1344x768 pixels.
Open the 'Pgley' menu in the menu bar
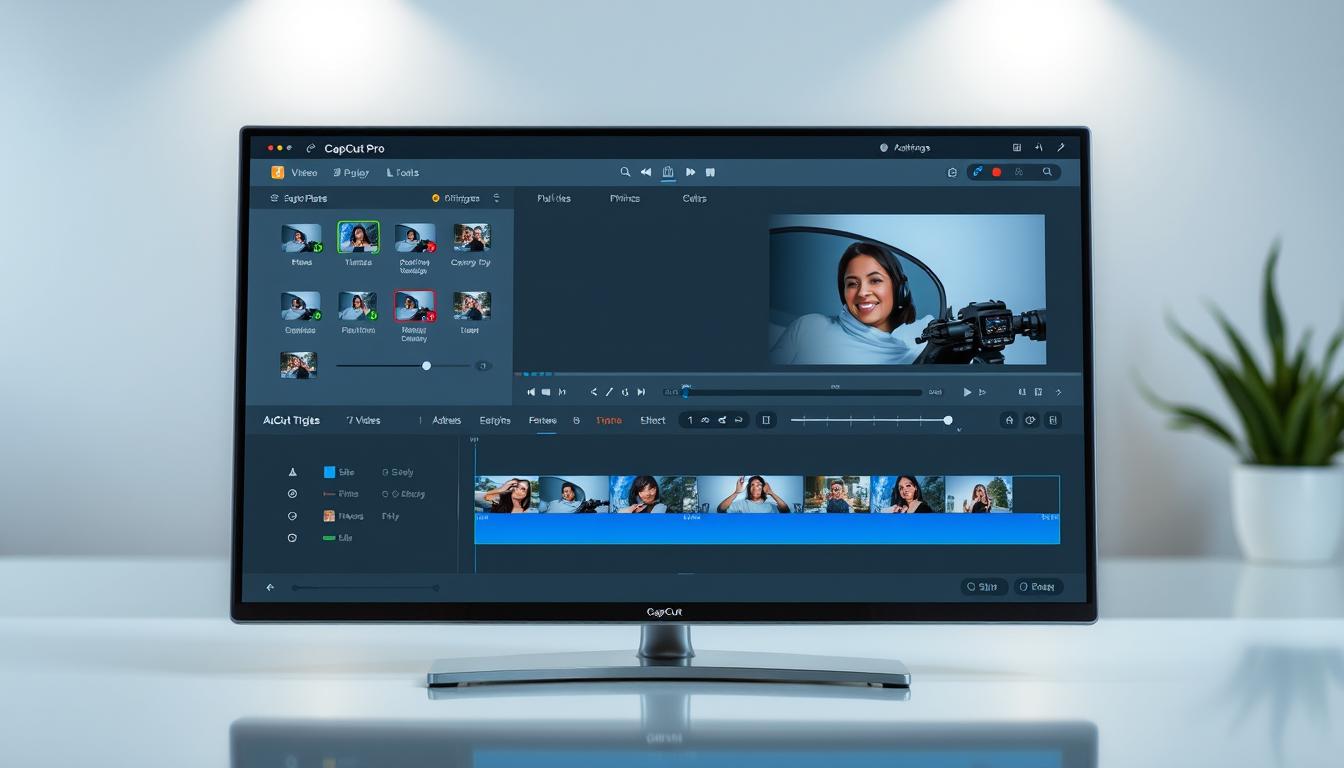click(x=351, y=173)
